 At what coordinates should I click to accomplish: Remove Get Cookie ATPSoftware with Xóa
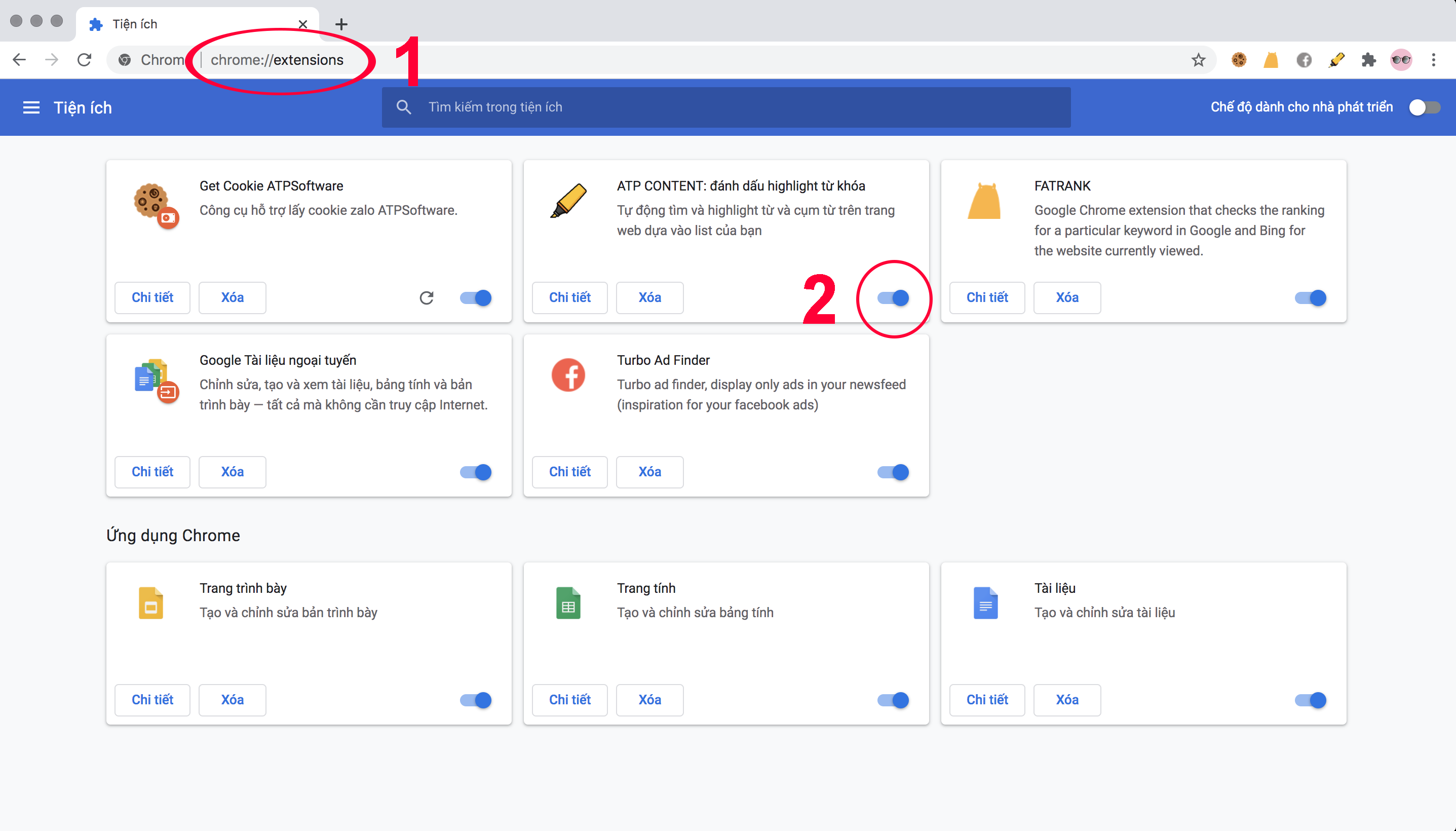pyautogui.click(x=232, y=297)
